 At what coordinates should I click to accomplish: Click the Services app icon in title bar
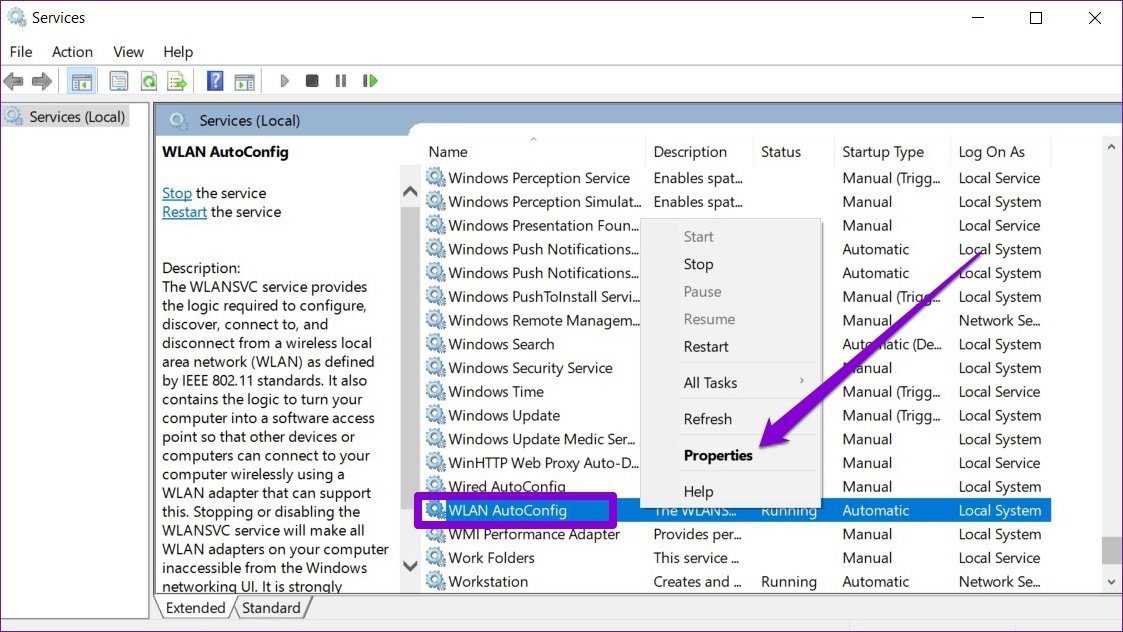click(16, 17)
